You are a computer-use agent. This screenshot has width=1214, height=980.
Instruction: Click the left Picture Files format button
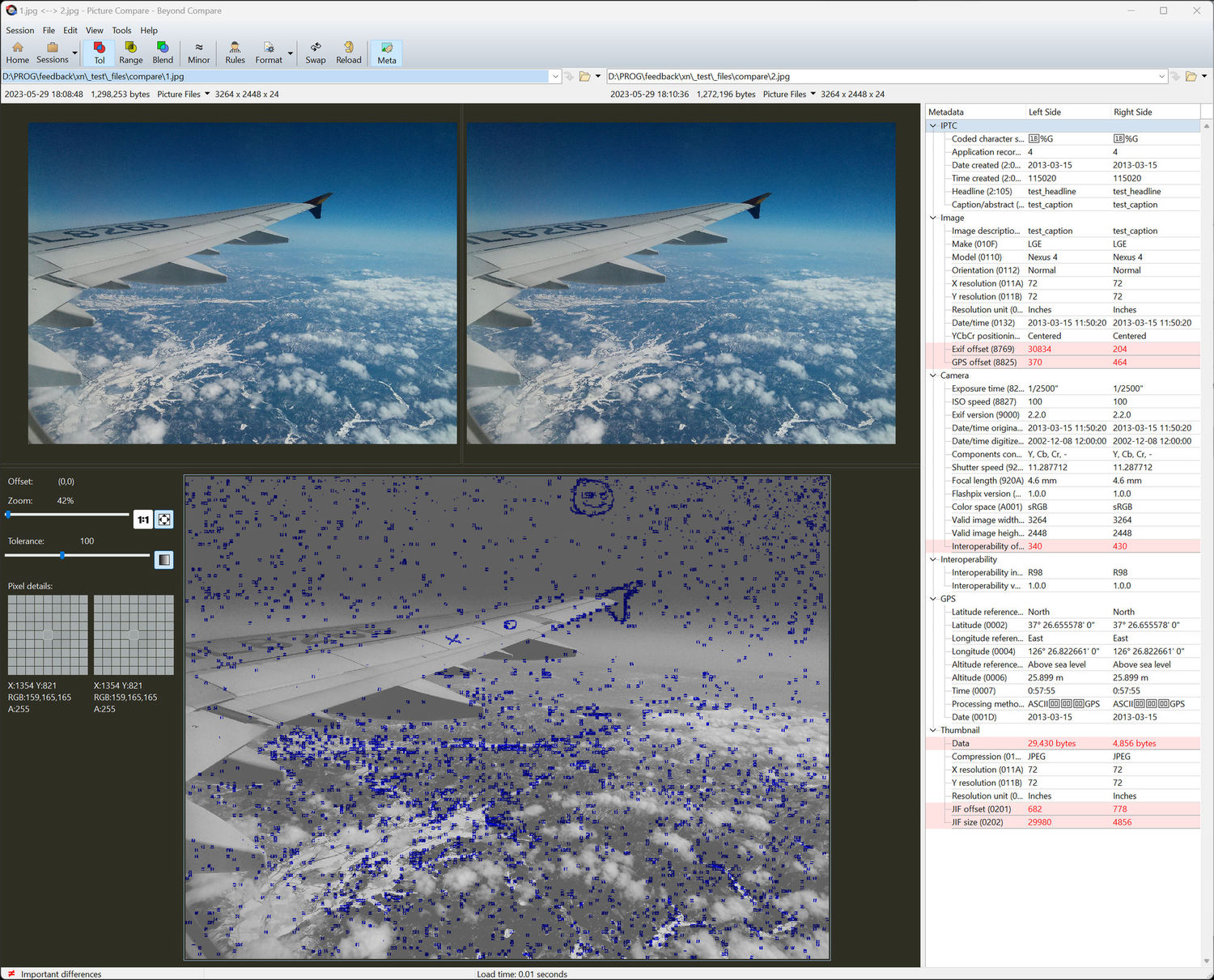tap(183, 95)
